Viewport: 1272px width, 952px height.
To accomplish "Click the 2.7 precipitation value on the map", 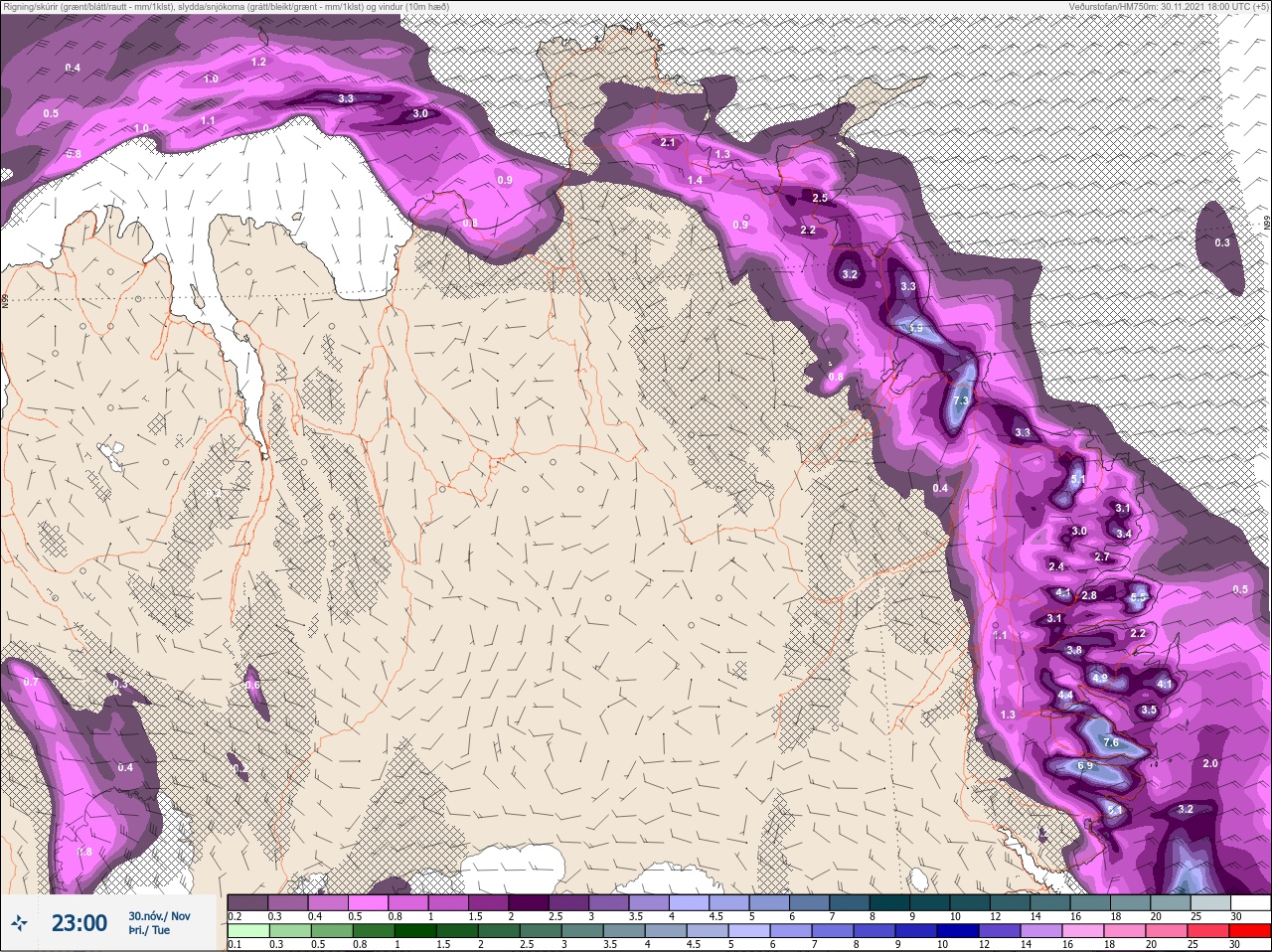I will pyautogui.click(x=1102, y=556).
